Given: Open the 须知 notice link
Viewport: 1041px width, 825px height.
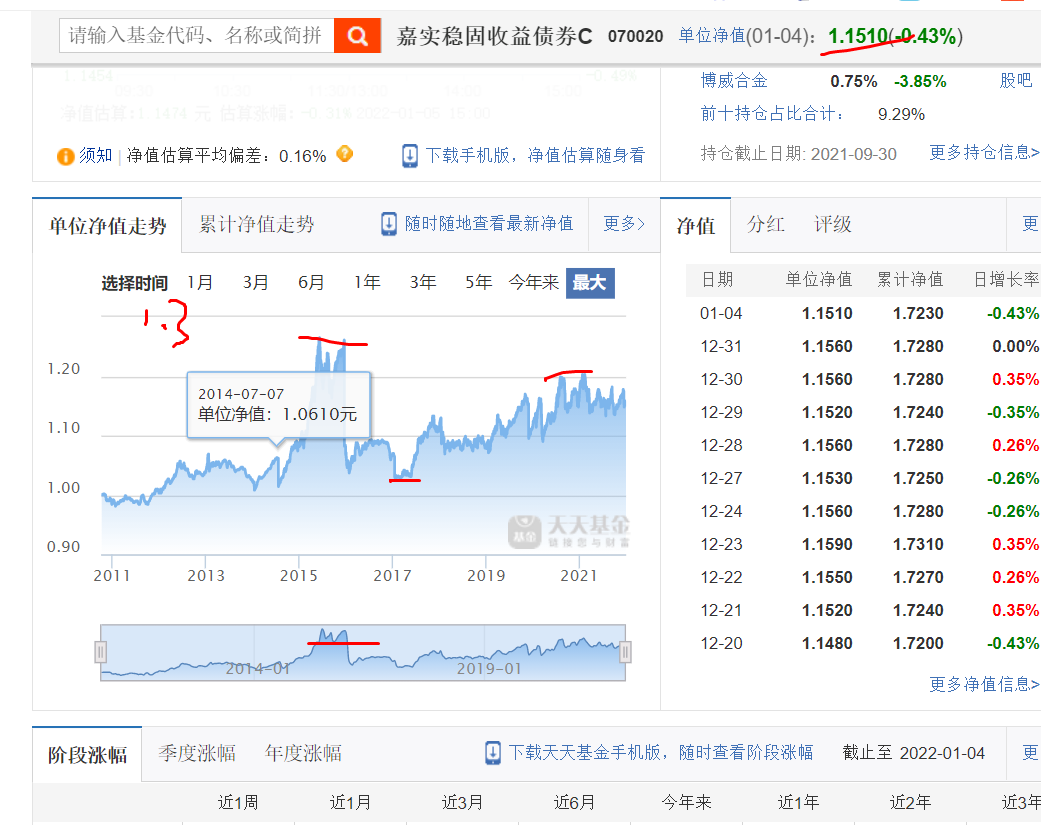Looking at the screenshot, I should tap(96, 155).
